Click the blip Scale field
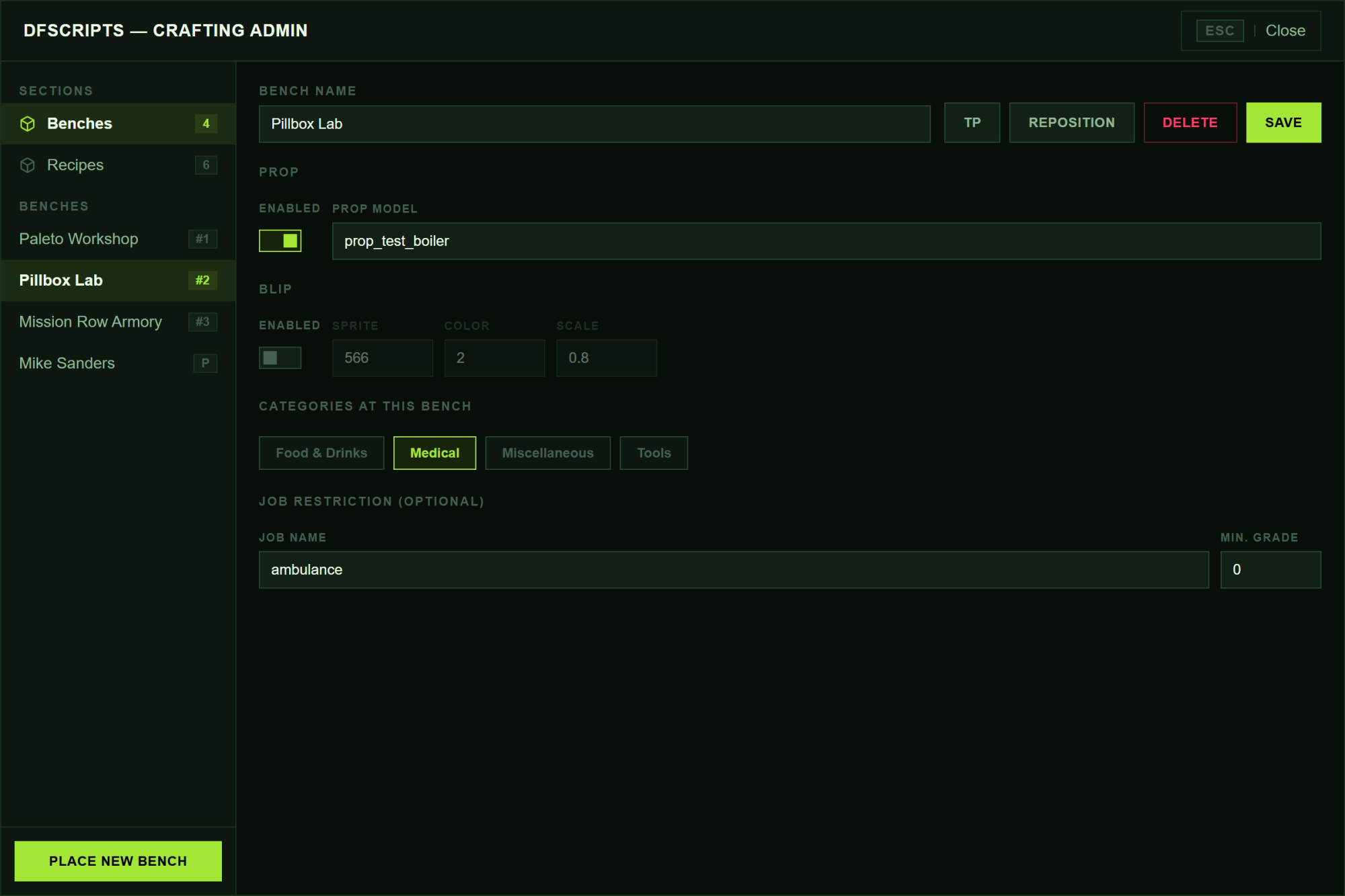Screen dimensions: 1345x896 coord(607,358)
